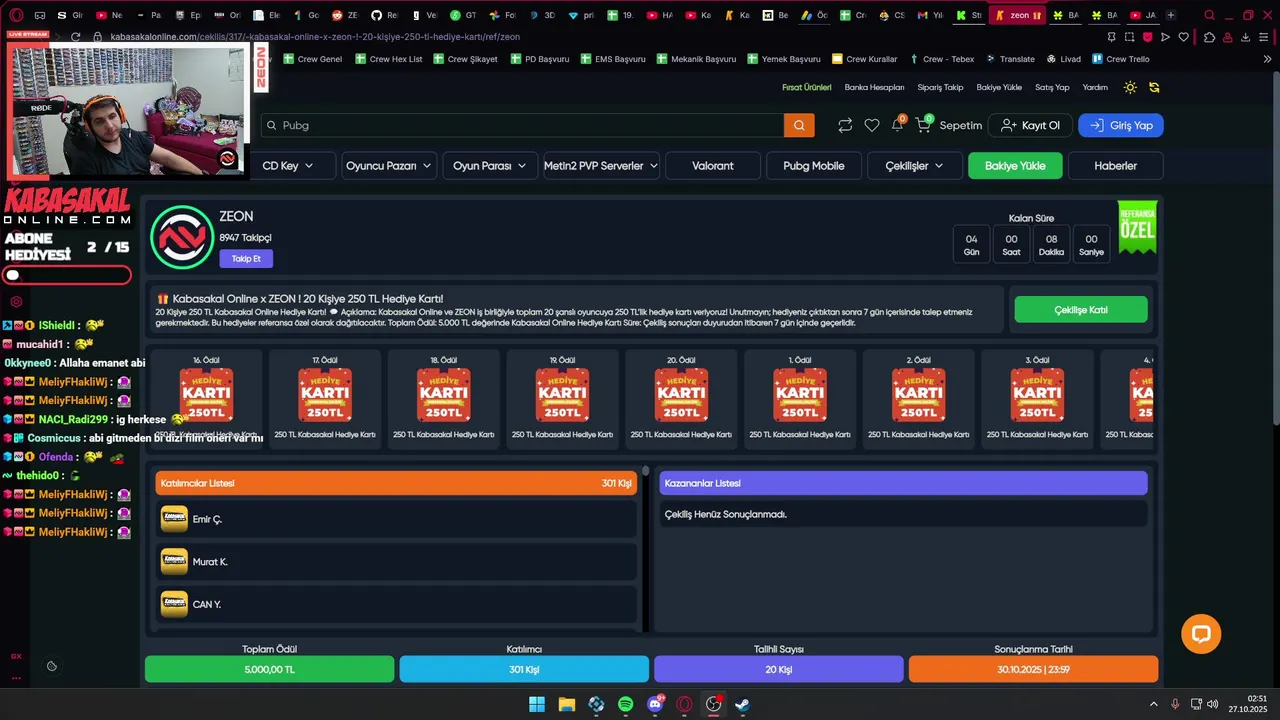The height and width of the screenshot is (720, 1280).
Task: Open File Explorer from the taskbar
Action: [x=566, y=704]
